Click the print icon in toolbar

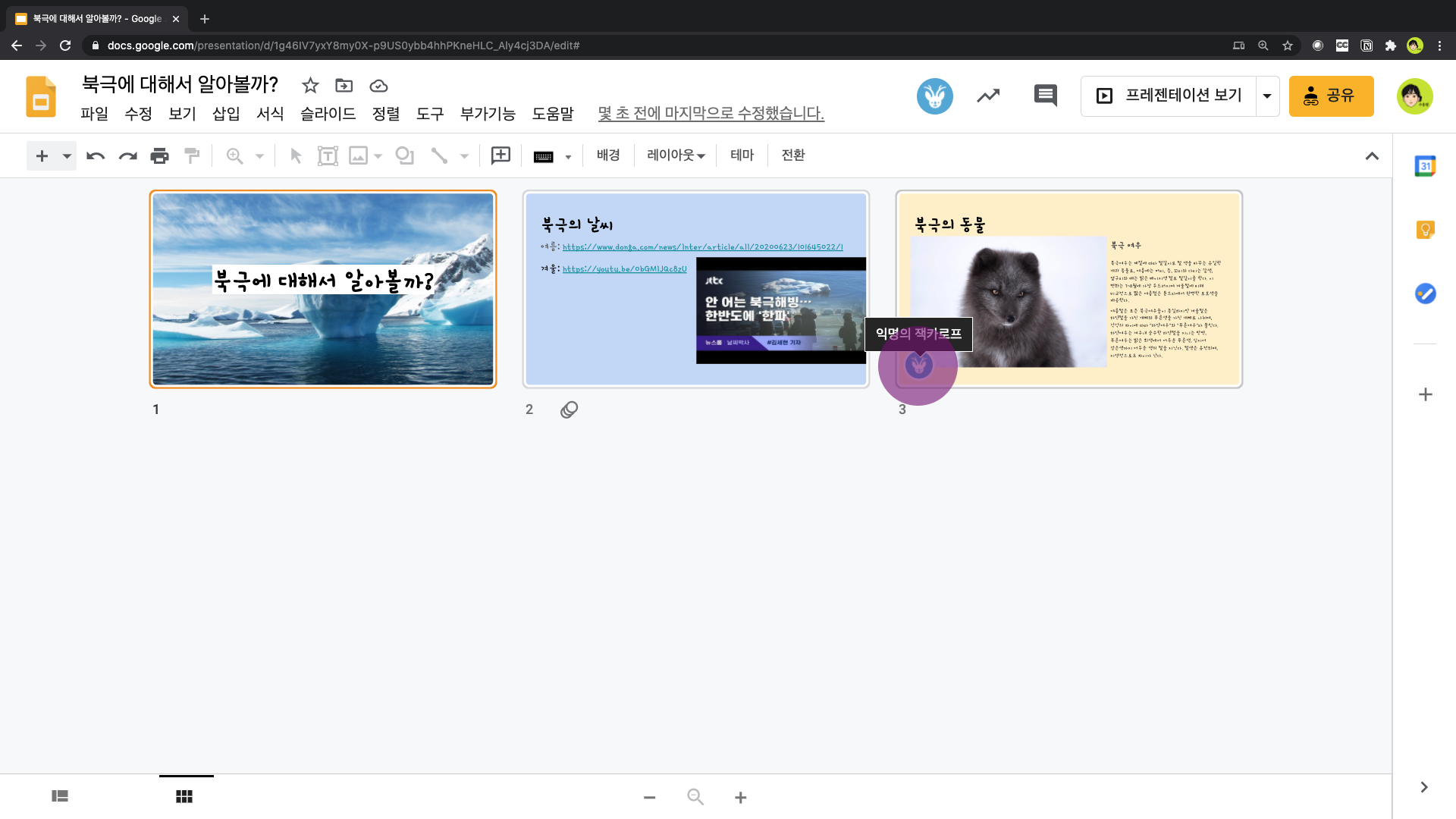click(x=159, y=156)
